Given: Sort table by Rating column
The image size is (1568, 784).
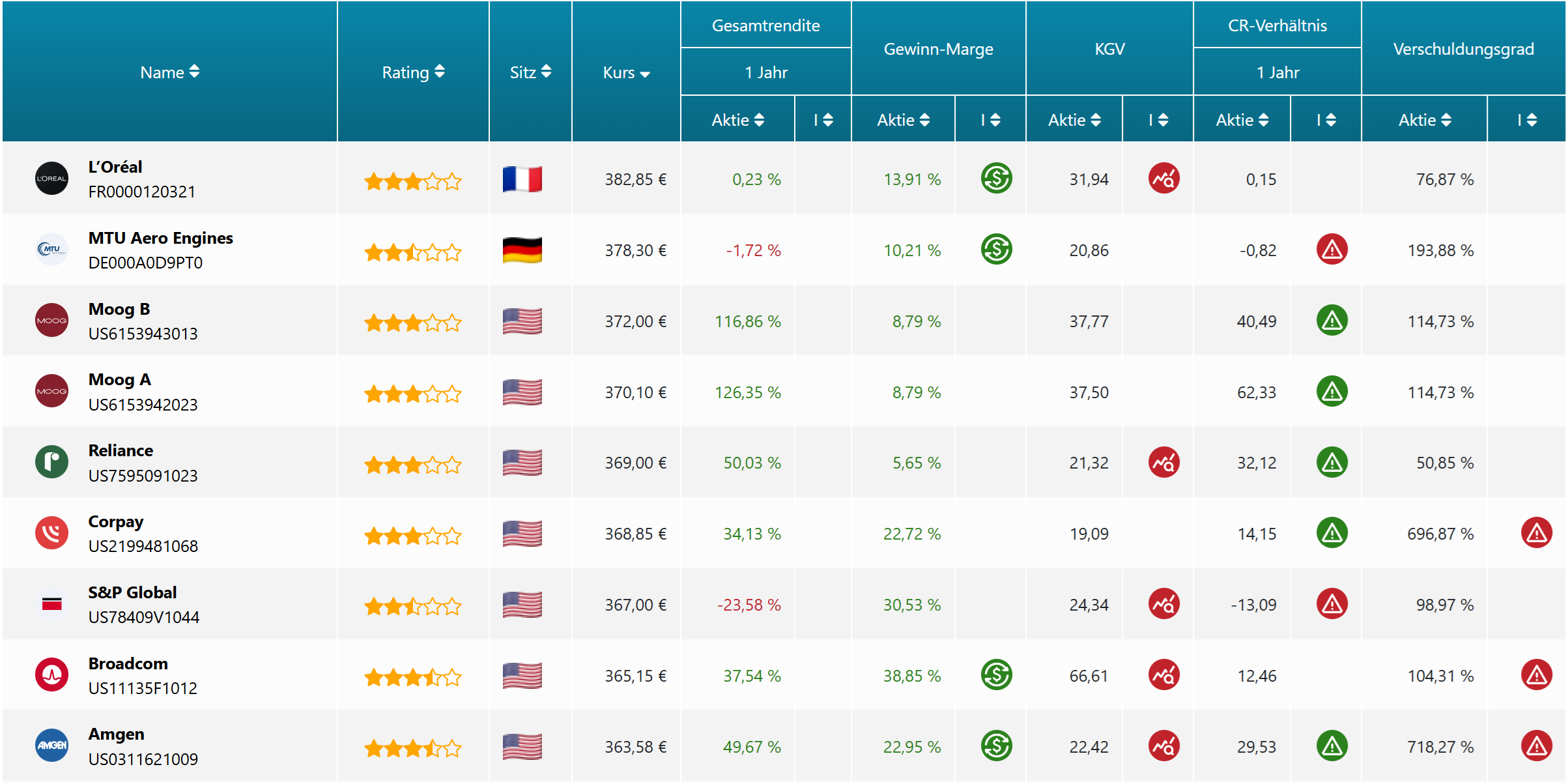Looking at the screenshot, I should coord(413,72).
